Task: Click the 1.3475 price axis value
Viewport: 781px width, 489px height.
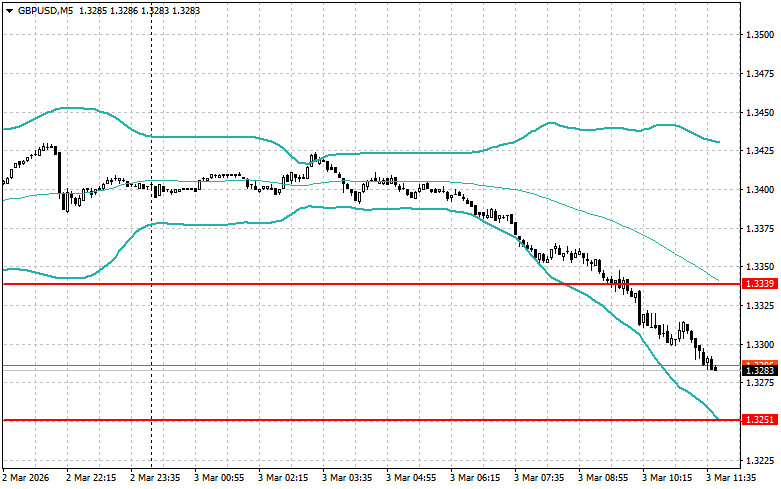Action: (760, 74)
